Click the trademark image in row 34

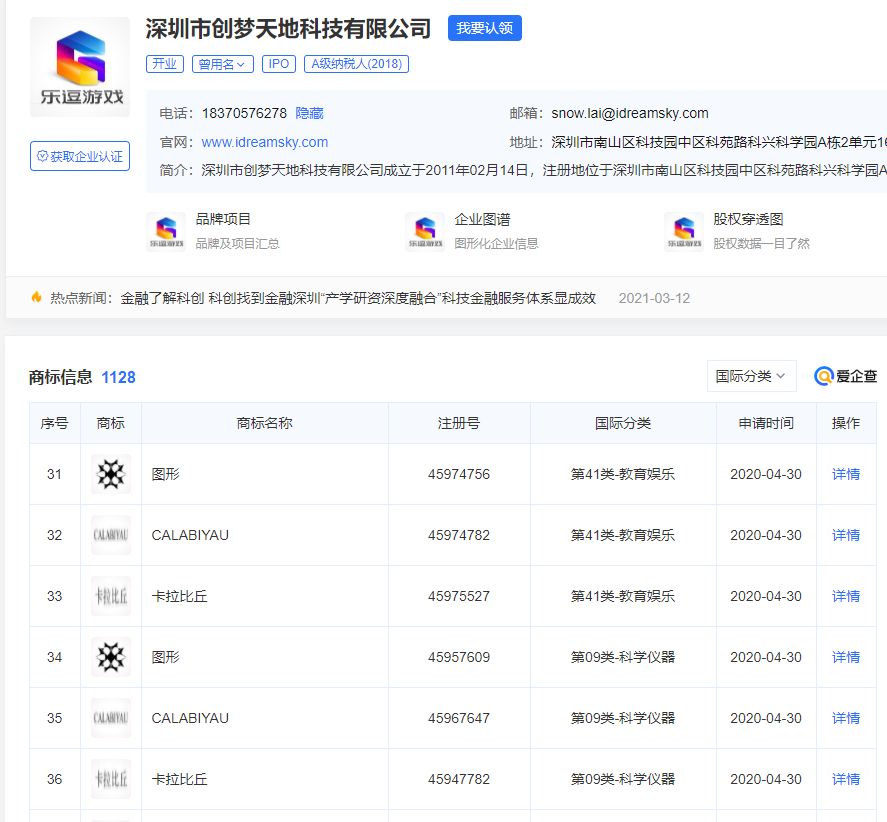click(111, 657)
